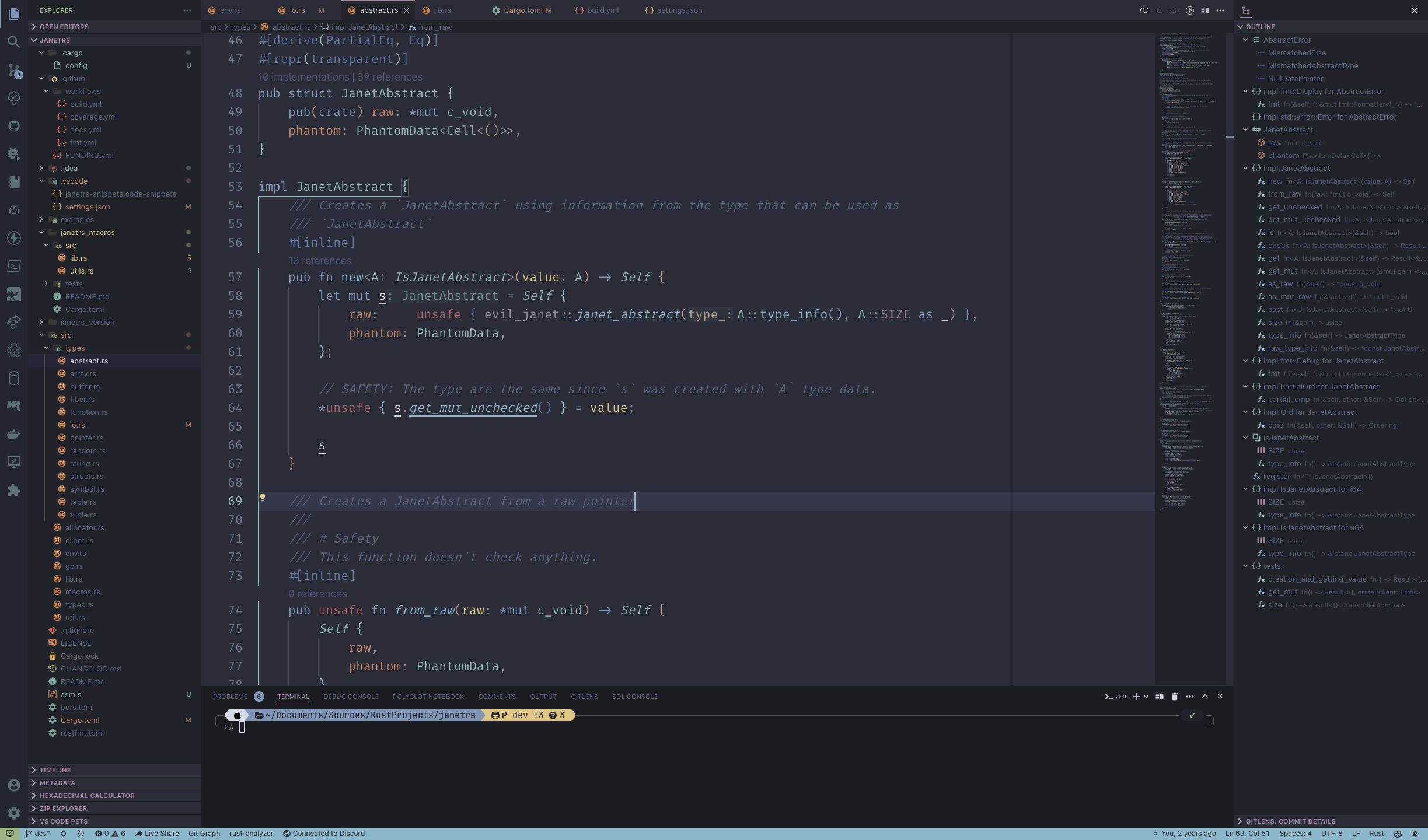Viewport: 1428px width, 840px height.
Task: Open the Extensions view icon
Action: click(x=14, y=490)
